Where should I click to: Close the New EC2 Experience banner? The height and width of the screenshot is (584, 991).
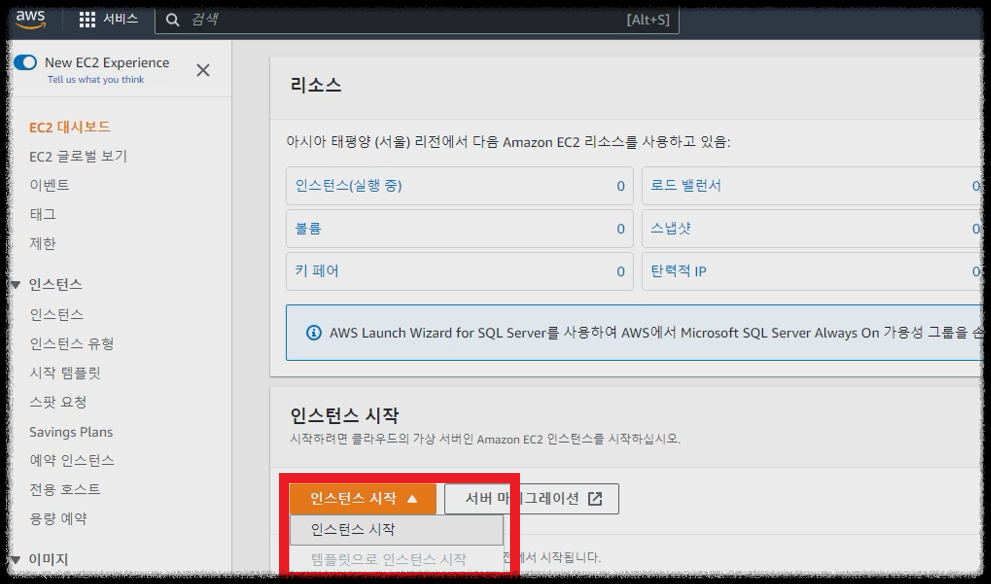[203, 70]
